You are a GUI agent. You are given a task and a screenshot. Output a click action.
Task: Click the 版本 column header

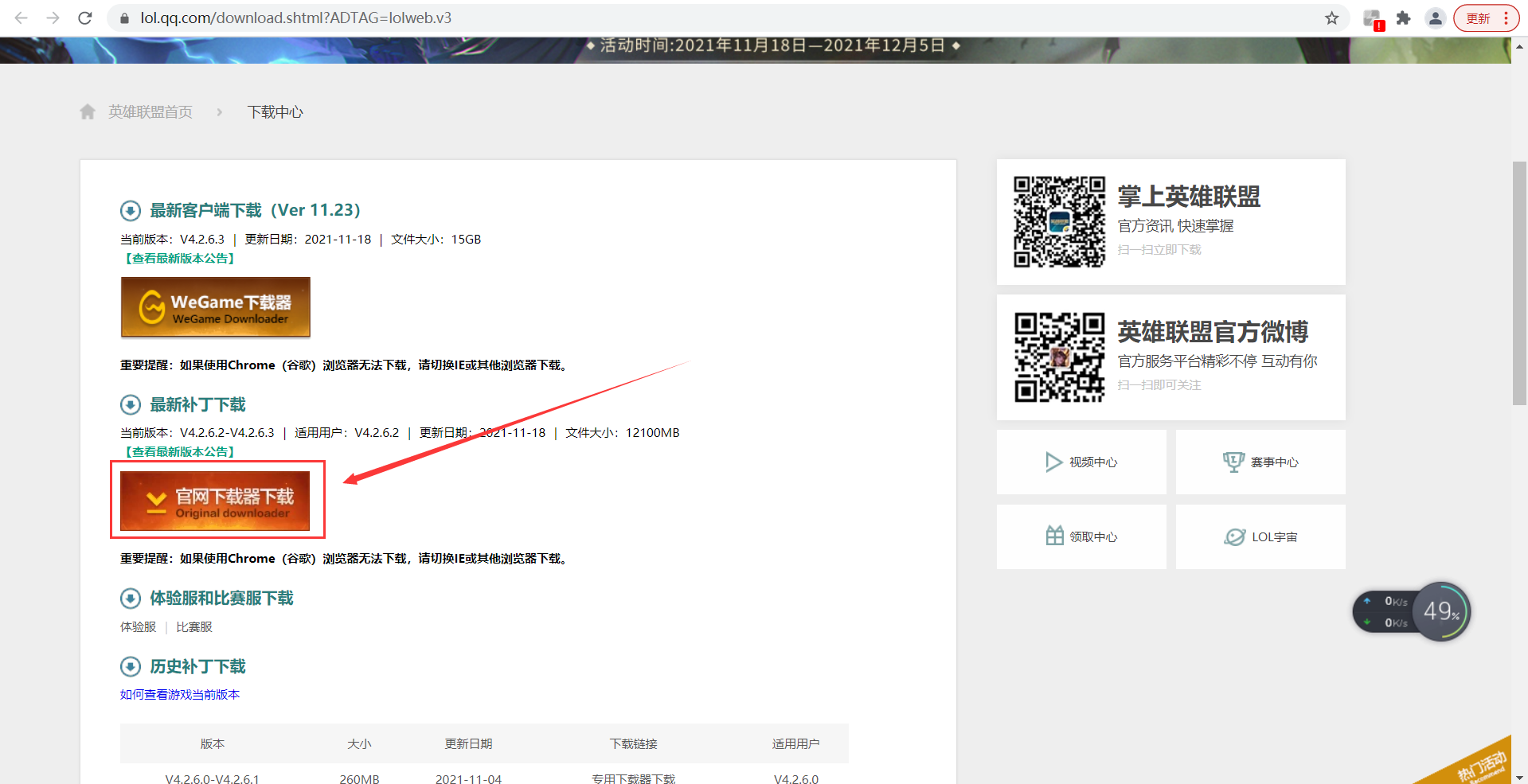(x=212, y=743)
